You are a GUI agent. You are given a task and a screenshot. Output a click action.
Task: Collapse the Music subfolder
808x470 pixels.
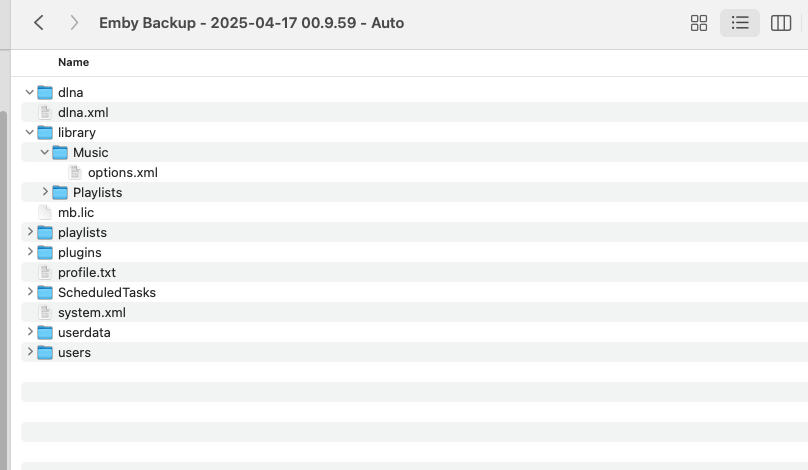(45, 152)
